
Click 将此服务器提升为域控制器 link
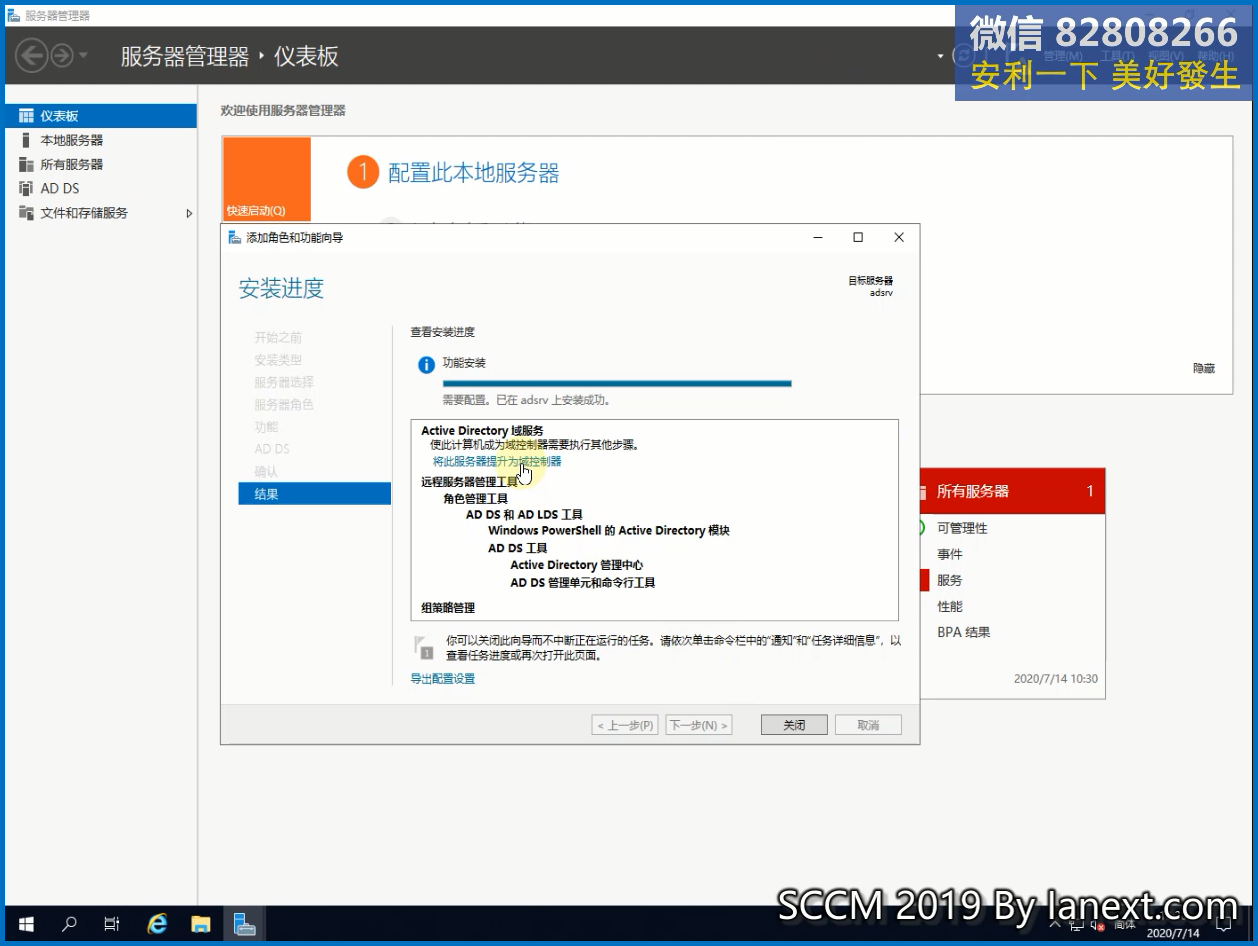tap(497, 461)
